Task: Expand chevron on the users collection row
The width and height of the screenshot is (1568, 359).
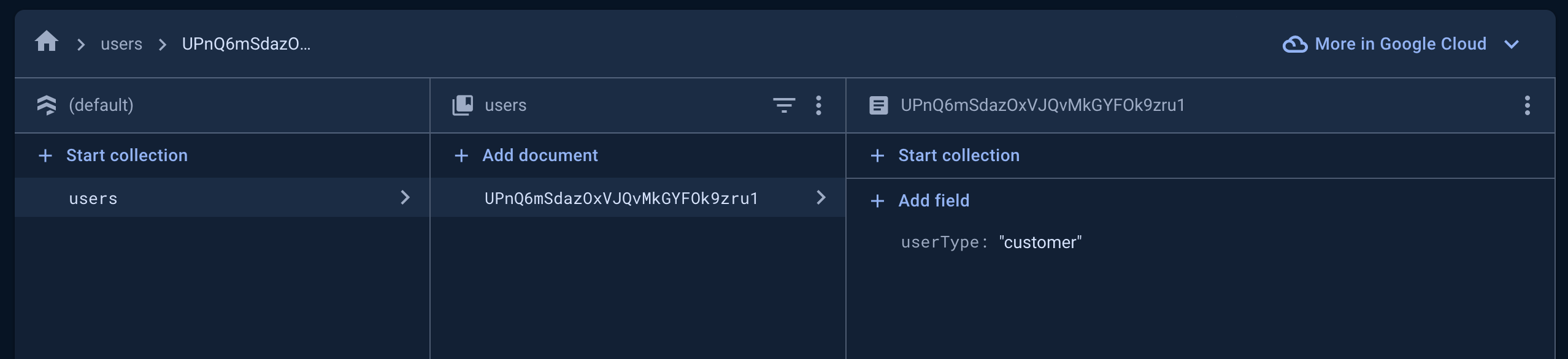Action: 405,197
